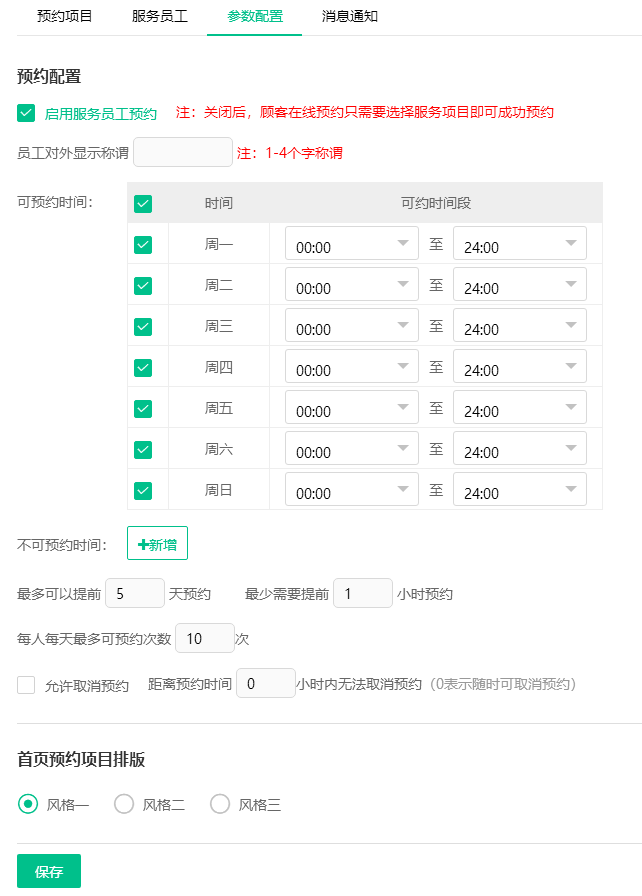Open the 周三 end time dropdown

pyautogui.click(x=520, y=325)
